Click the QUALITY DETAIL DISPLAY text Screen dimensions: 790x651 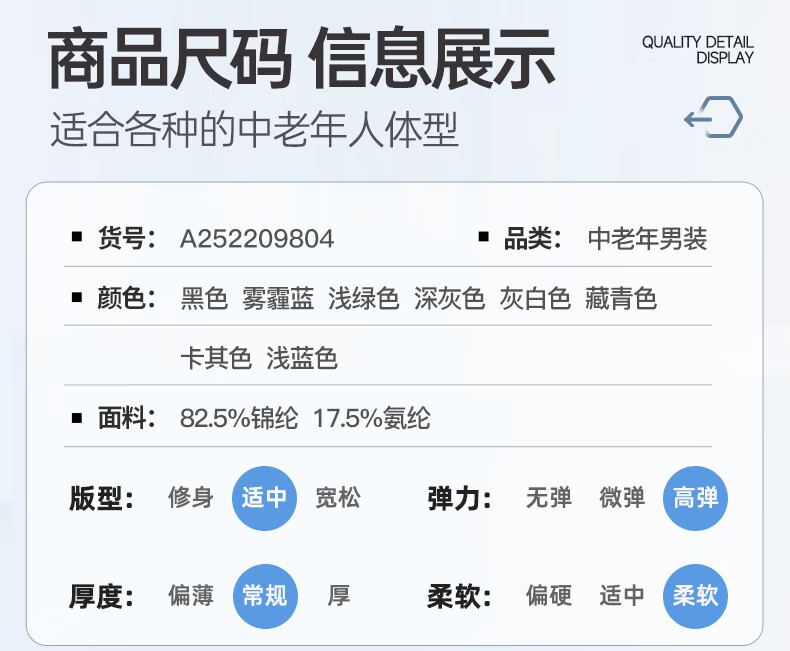[698, 50]
